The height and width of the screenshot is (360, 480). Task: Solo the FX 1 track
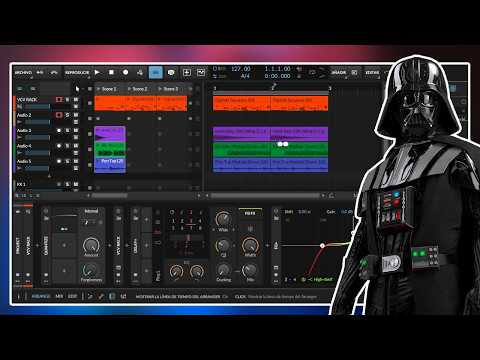pyautogui.click(x=68, y=184)
